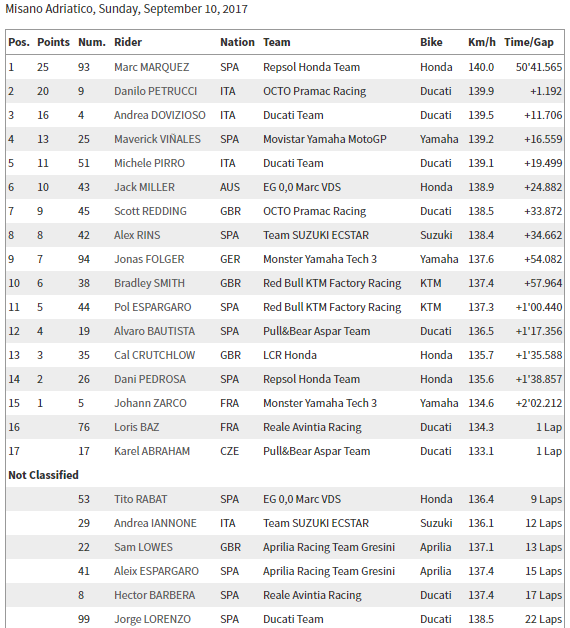This screenshot has height=628, width=570.
Task: Click the Repsol Honda Team cell for Marquez
Action: pos(311,67)
